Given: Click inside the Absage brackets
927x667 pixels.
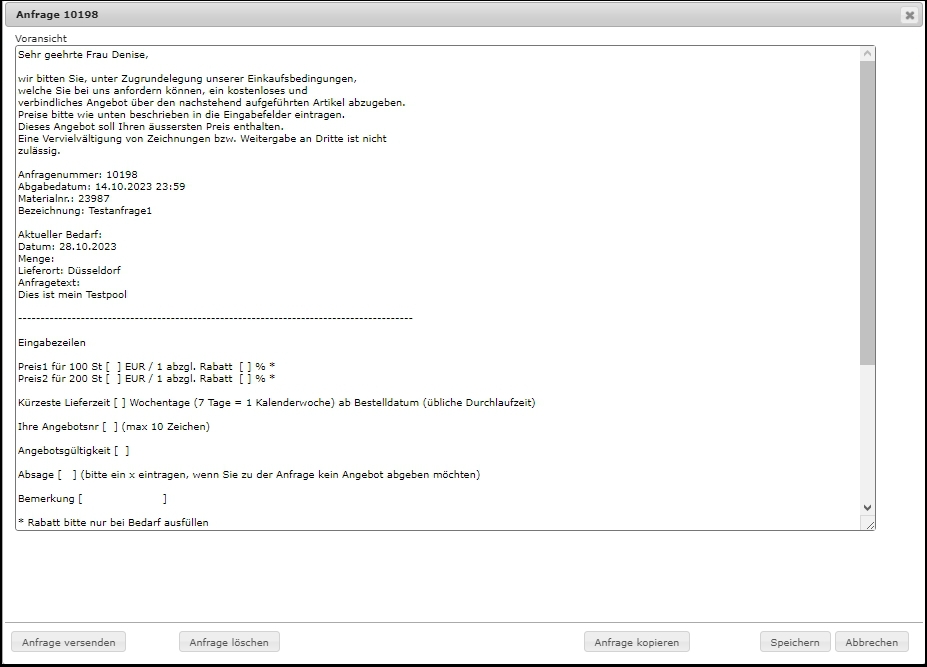Looking at the screenshot, I should click(x=67, y=475).
